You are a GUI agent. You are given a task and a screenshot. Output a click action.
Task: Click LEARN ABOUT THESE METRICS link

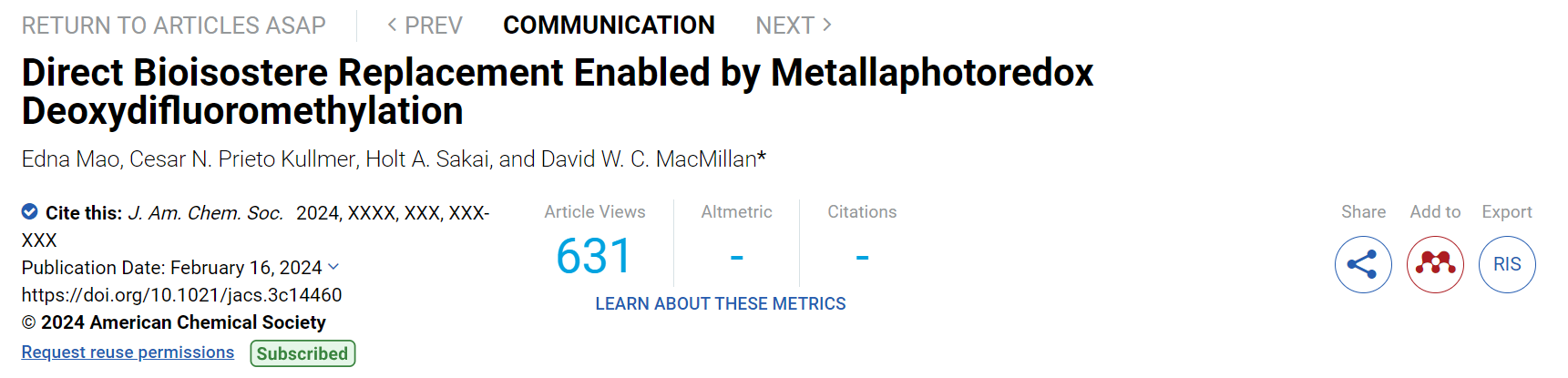(721, 304)
